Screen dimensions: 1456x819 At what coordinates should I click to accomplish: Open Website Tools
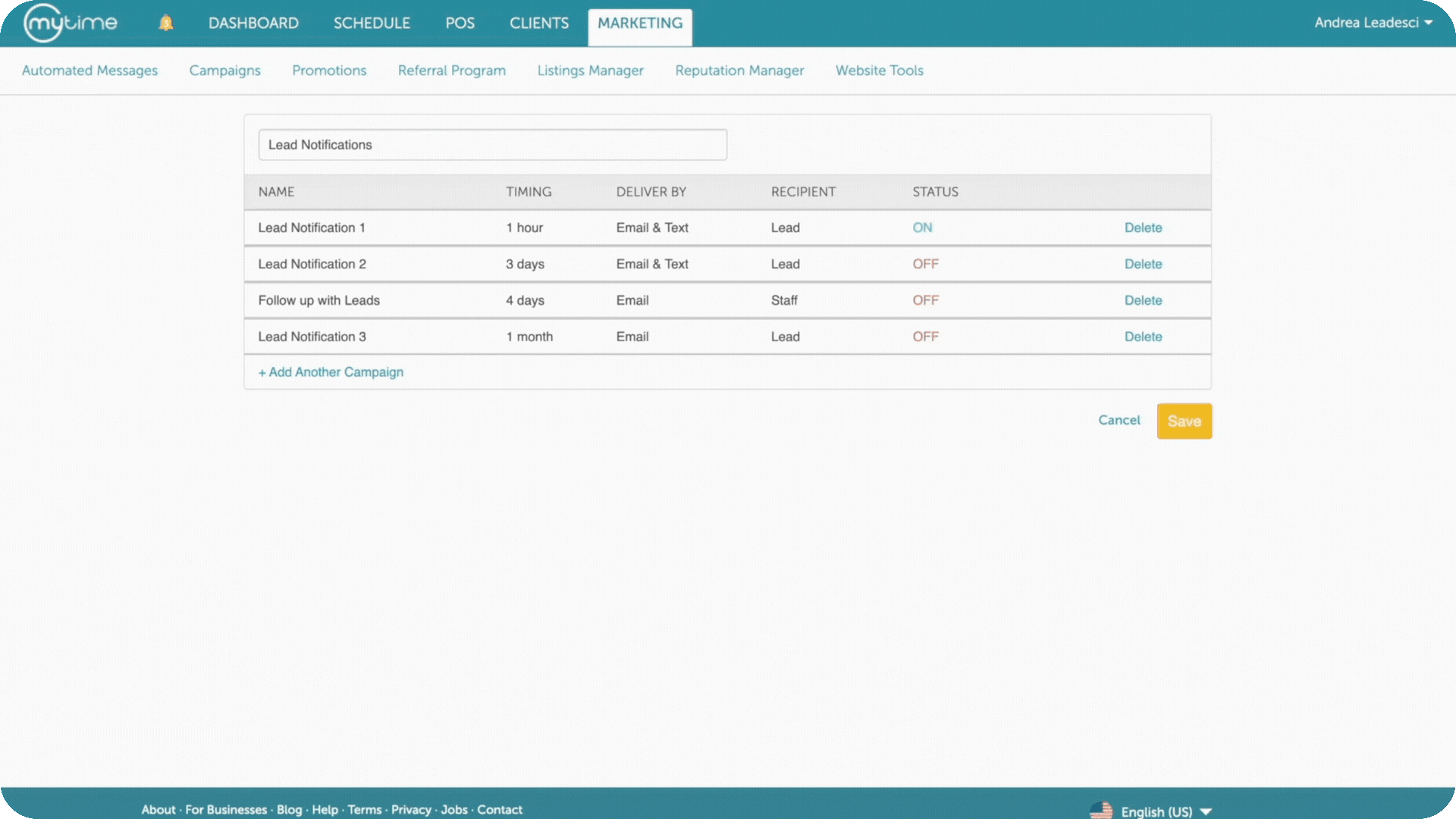pyautogui.click(x=880, y=71)
